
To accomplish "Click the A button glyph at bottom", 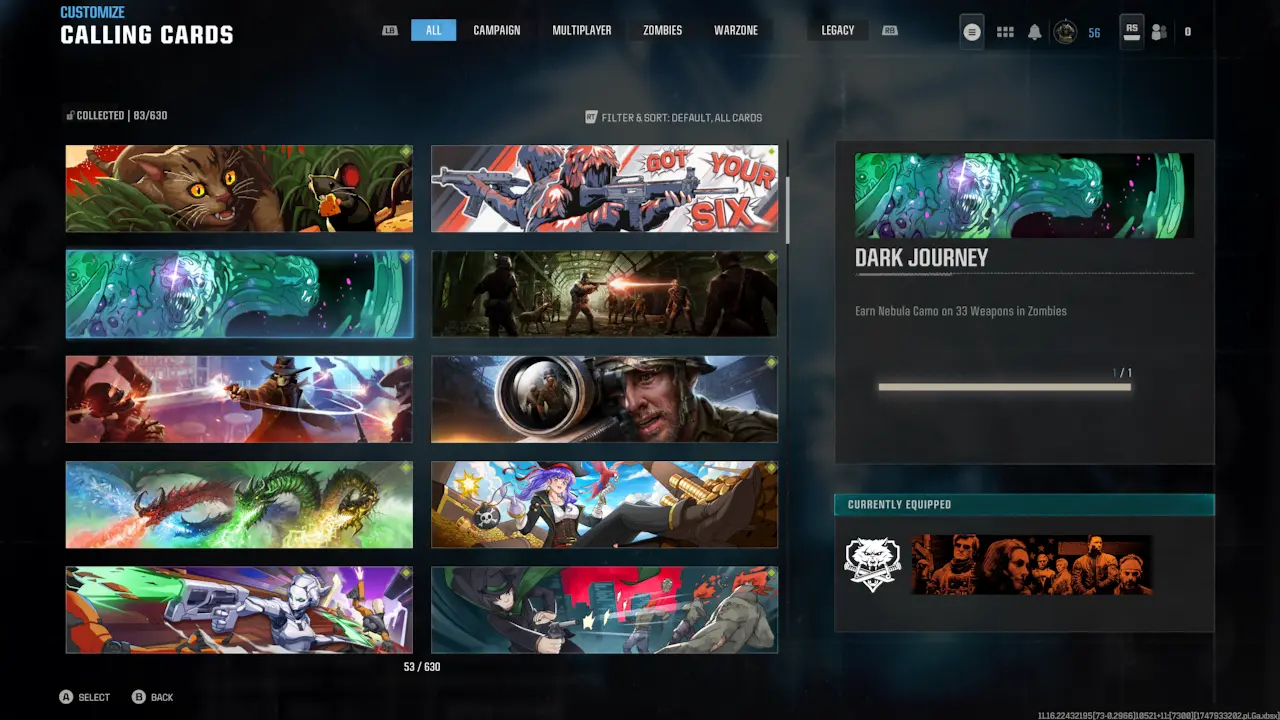I will coord(66,697).
